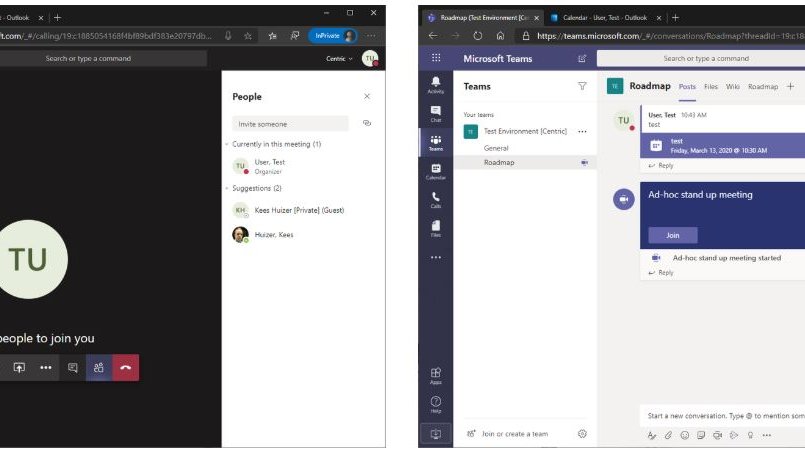805x452 pixels.
Task: Open Apps store in Teams sidebar
Action: pos(436,375)
